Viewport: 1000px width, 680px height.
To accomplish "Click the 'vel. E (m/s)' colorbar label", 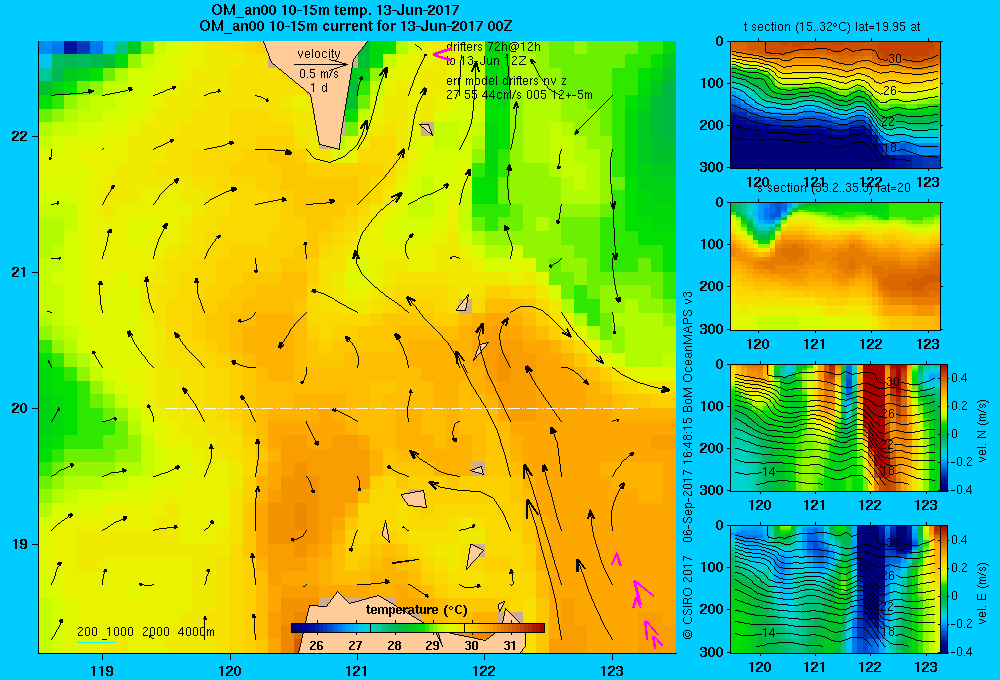I will click(983, 593).
